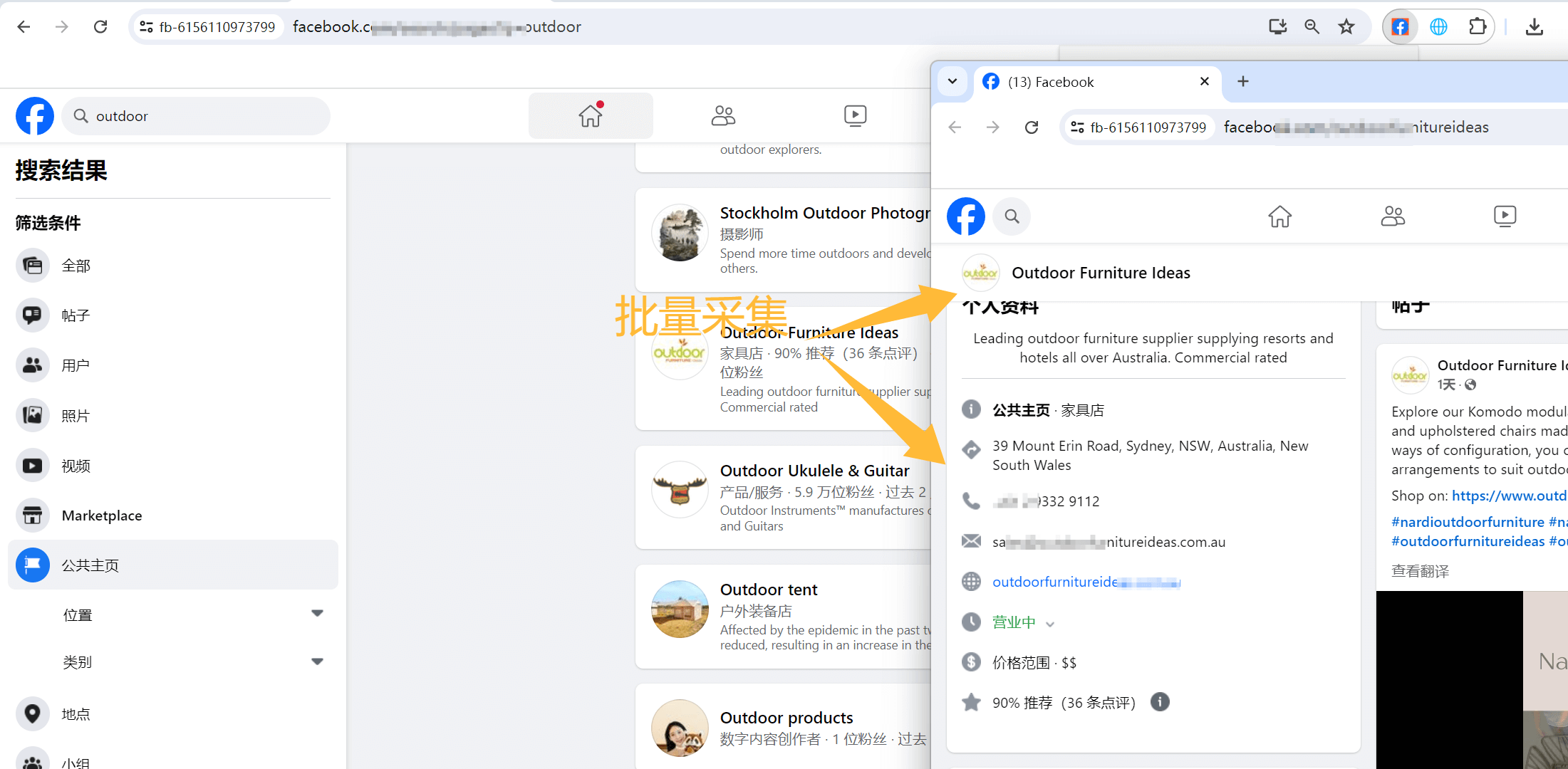Click the 价格范围 · $$ row
Image resolution: width=1568 pixels, height=769 pixels.
[1034, 663]
